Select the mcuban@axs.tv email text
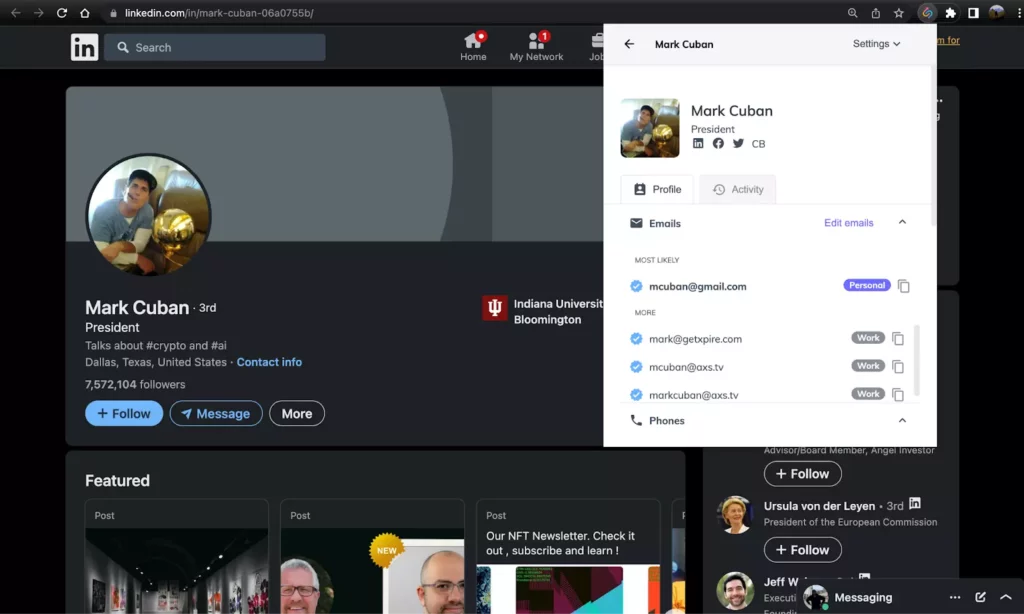1024x614 pixels. pos(686,367)
